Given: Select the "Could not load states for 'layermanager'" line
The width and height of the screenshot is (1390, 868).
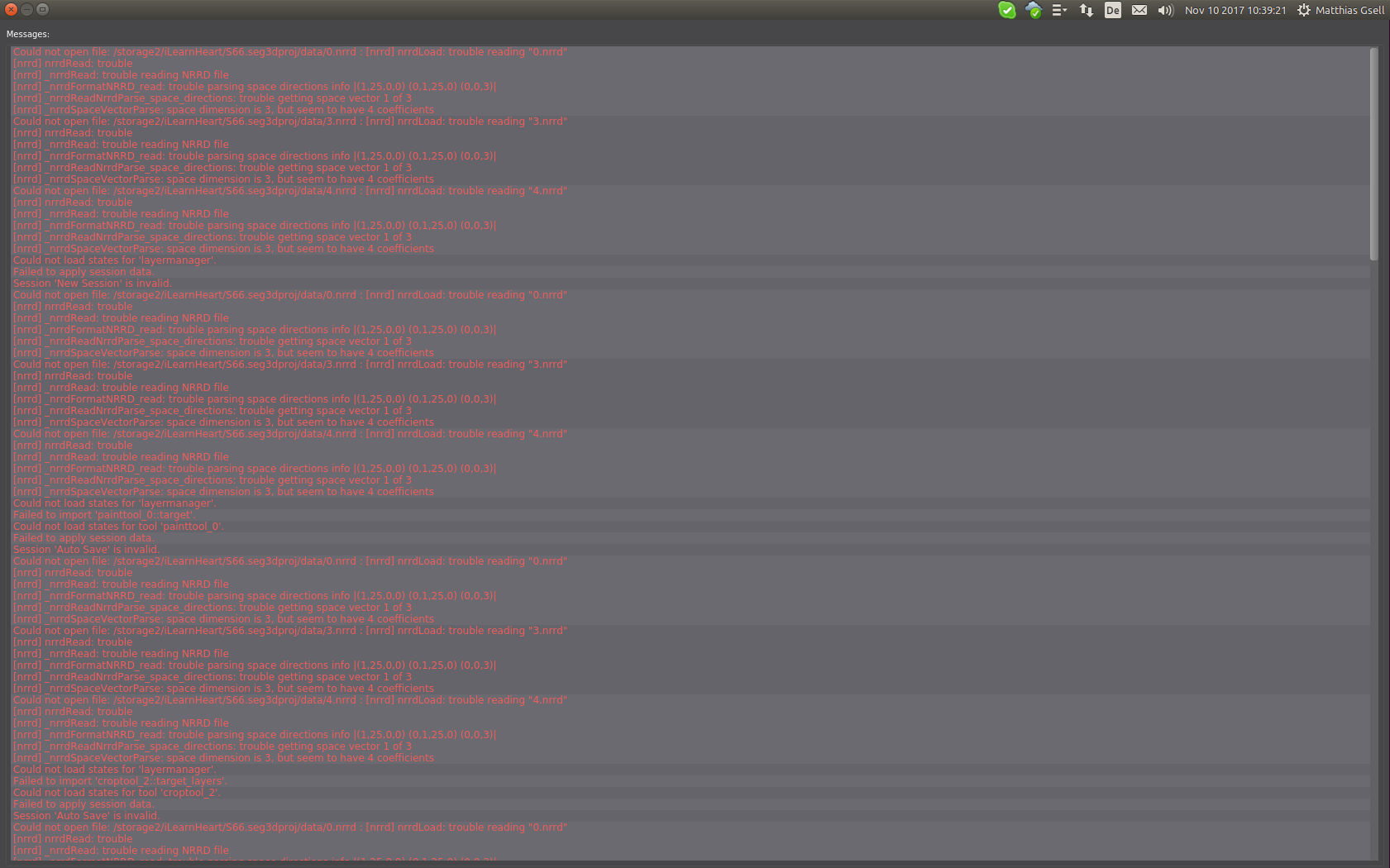Looking at the screenshot, I should tap(114, 260).
